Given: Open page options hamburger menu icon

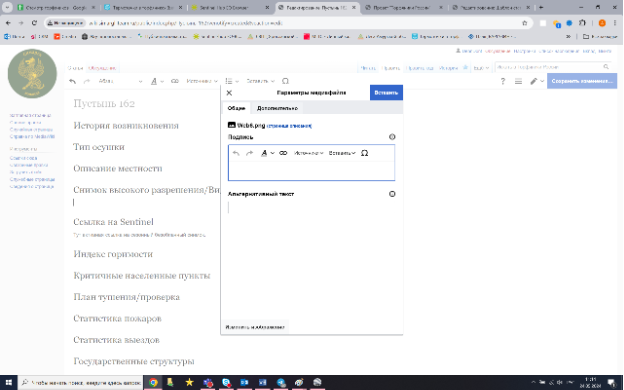Looking at the screenshot, I should click(518, 81).
